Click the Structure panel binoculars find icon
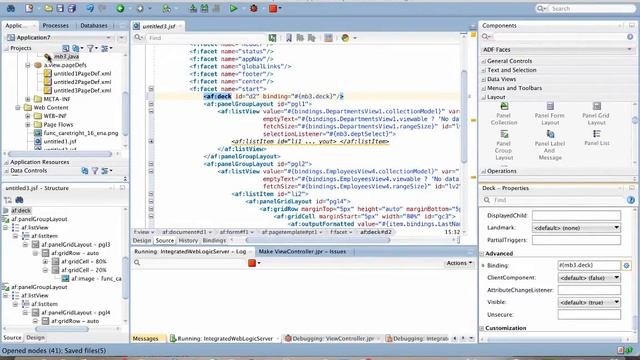 [x=19, y=200]
